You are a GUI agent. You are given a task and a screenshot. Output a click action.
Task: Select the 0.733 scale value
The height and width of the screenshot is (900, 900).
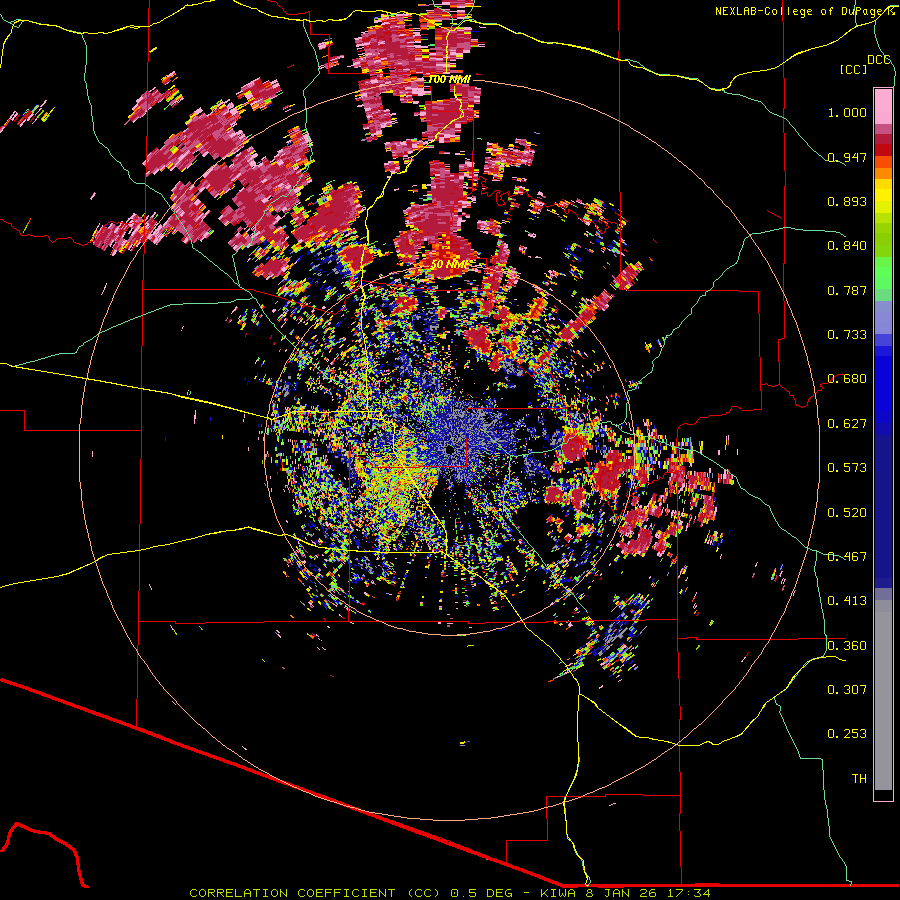(x=847, y=335)
